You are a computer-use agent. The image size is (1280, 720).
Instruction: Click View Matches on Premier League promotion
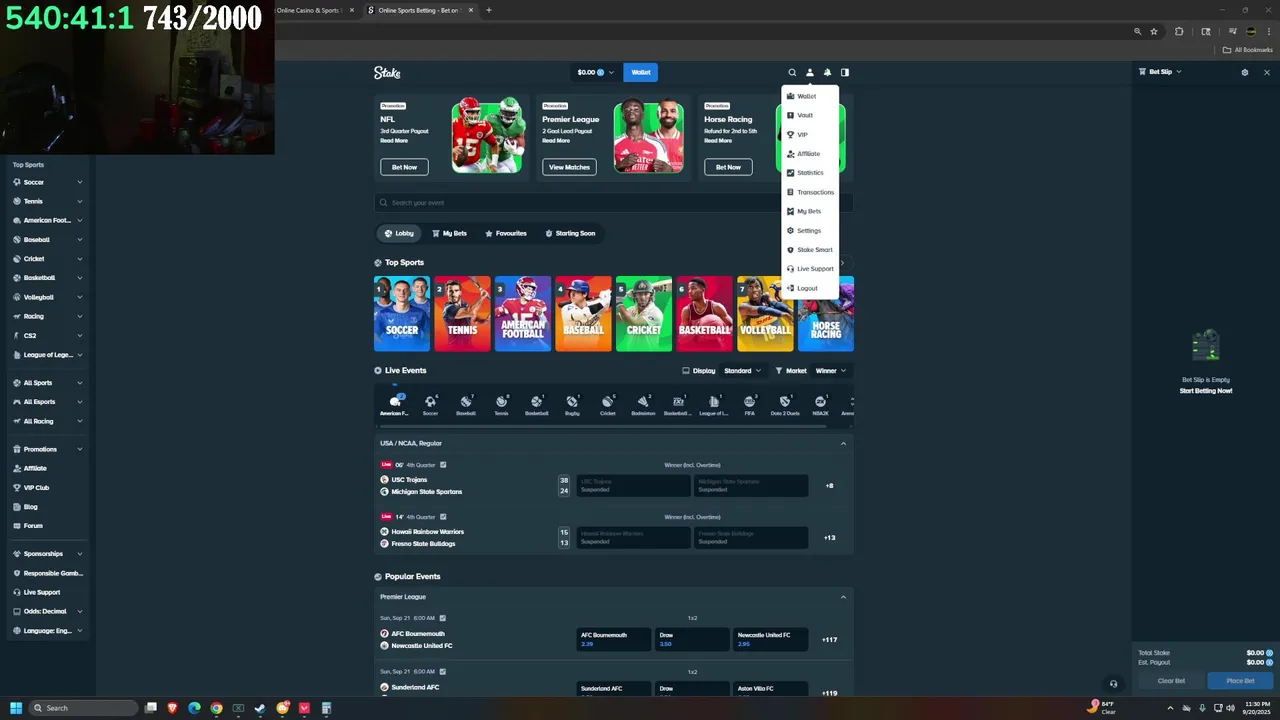(x=569, y=167)
